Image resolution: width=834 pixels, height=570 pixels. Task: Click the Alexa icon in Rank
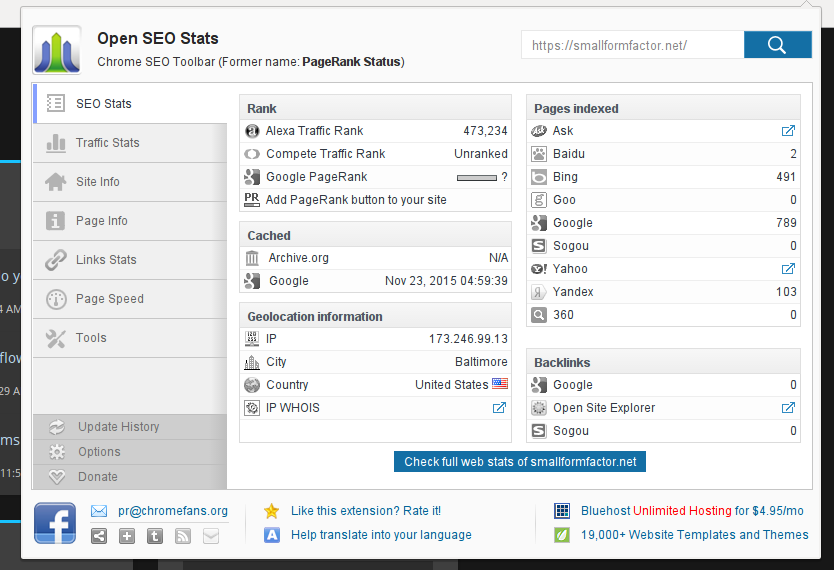pos(252,131)
